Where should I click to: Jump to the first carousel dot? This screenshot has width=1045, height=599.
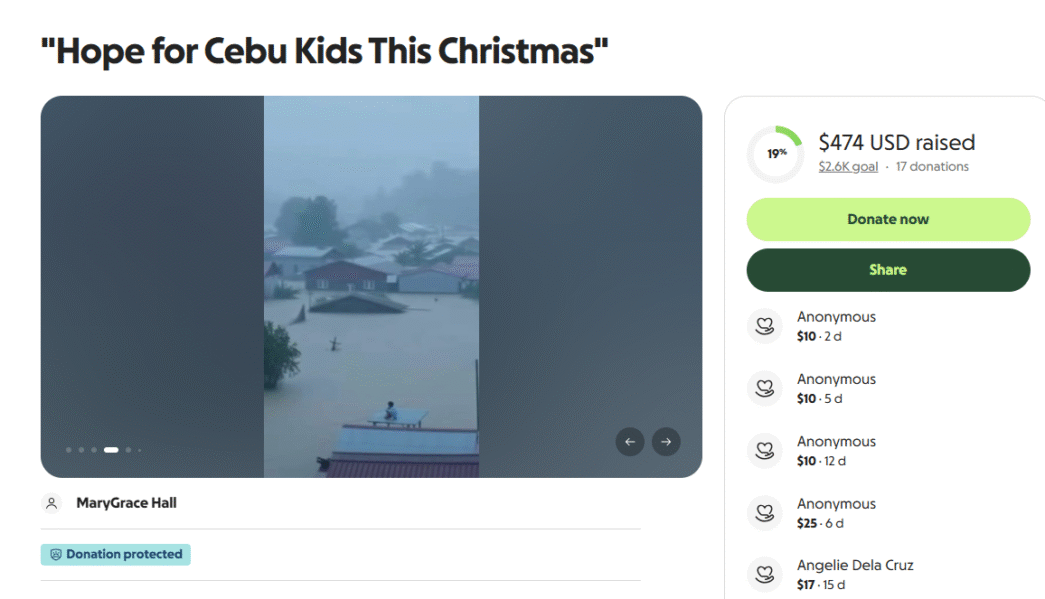[x=69, y=450]
